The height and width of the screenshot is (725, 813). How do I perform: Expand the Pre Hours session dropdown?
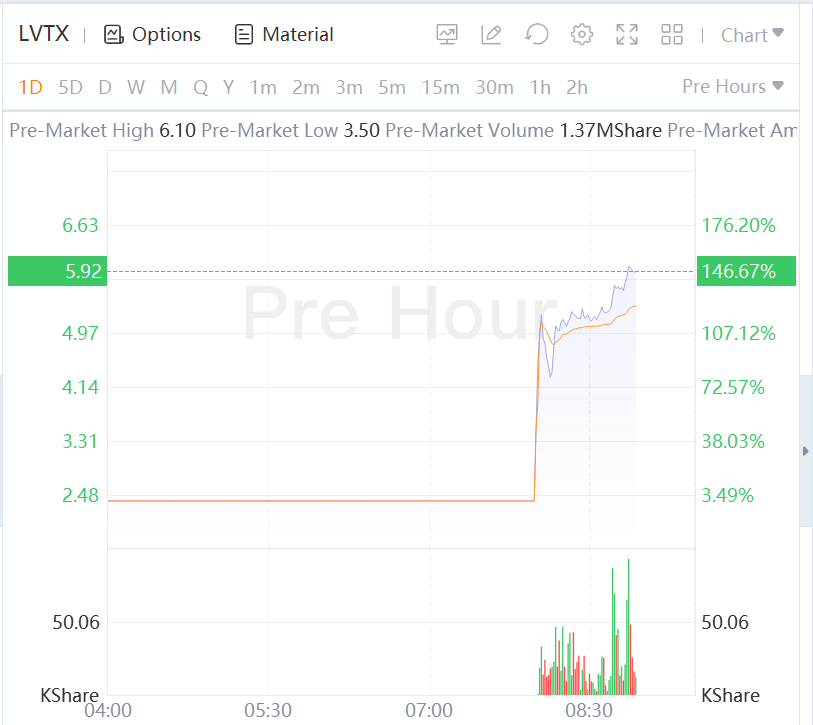[x=732, y=87]
